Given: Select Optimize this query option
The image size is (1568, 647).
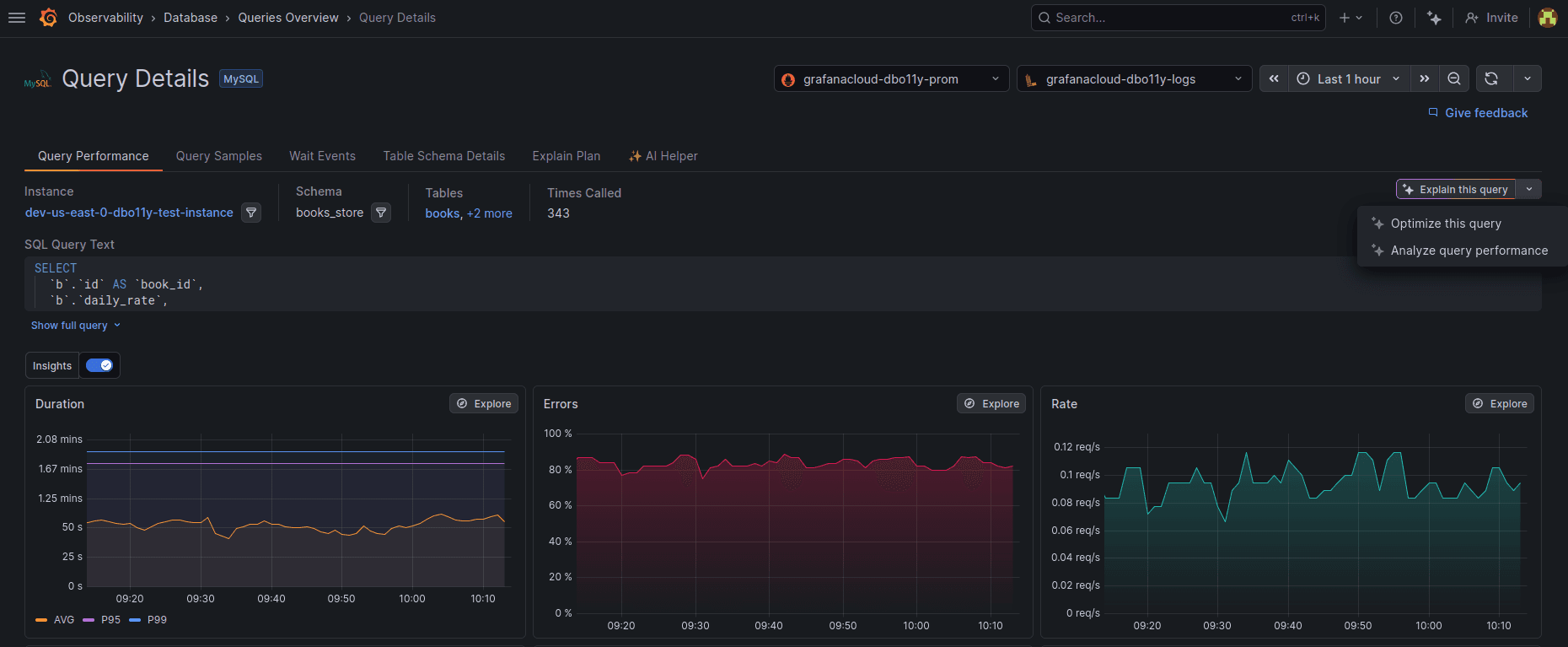Looking at the screenshot, I should click(x=1462, y=224).
